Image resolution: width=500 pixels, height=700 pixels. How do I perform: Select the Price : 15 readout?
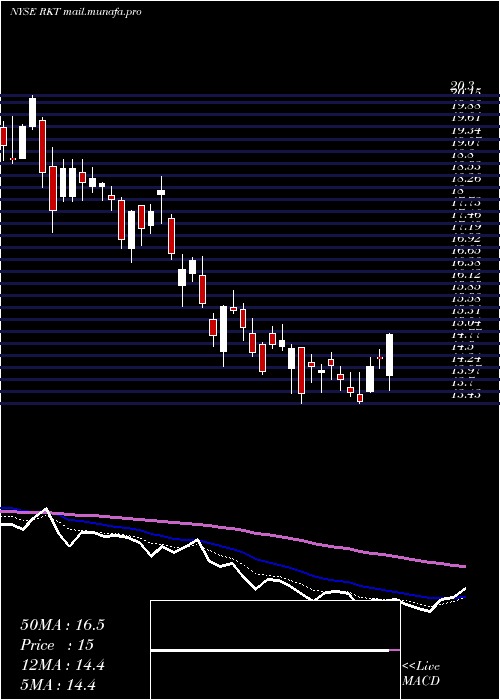coord(57,645)
